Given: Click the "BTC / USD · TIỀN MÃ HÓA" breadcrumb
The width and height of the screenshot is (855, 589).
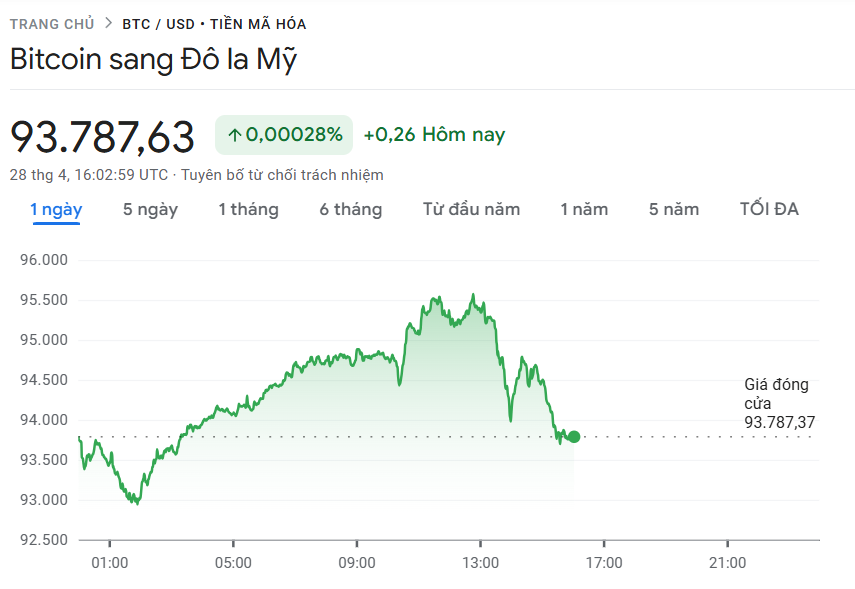Looking at the screenshot, I should point(213,22).
